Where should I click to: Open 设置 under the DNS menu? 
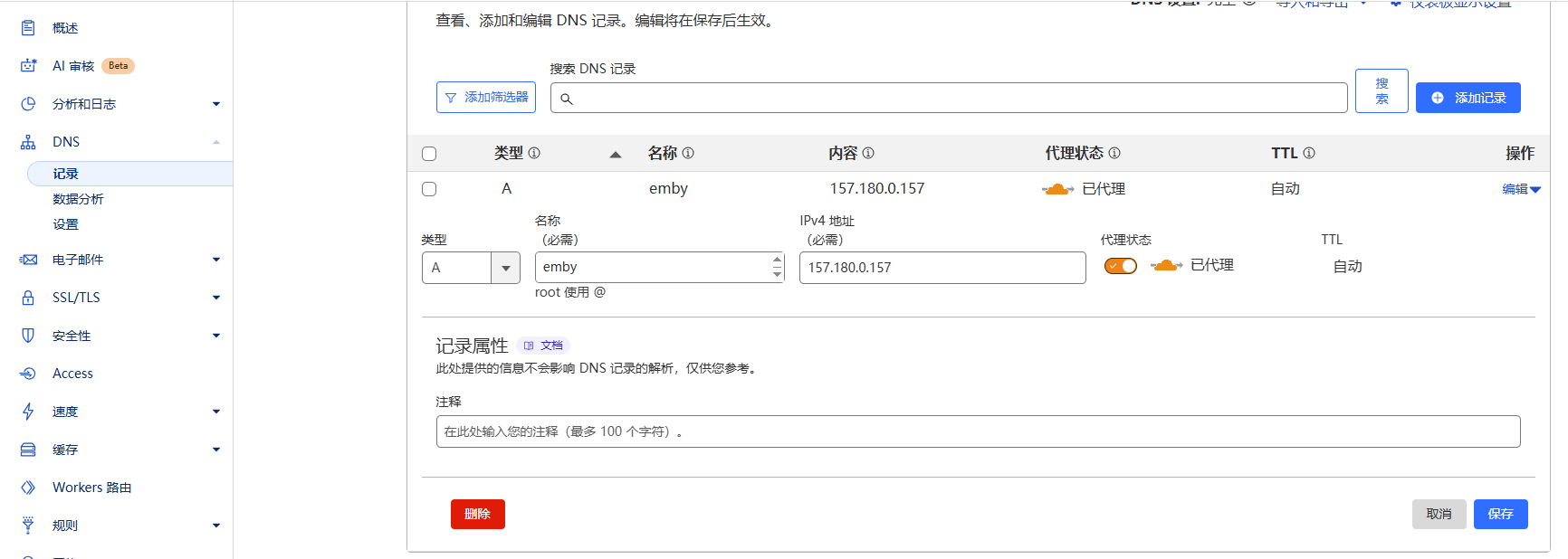(x=65, y=224)
